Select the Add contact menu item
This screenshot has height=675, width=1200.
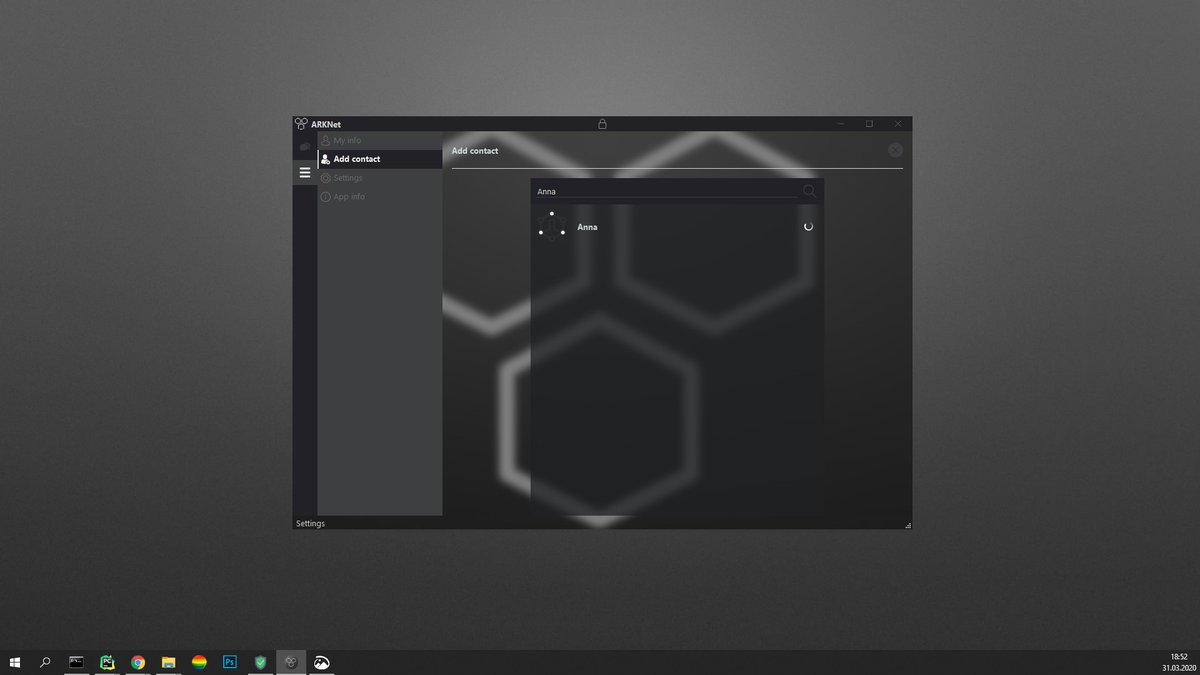click(x=380, y=159)
